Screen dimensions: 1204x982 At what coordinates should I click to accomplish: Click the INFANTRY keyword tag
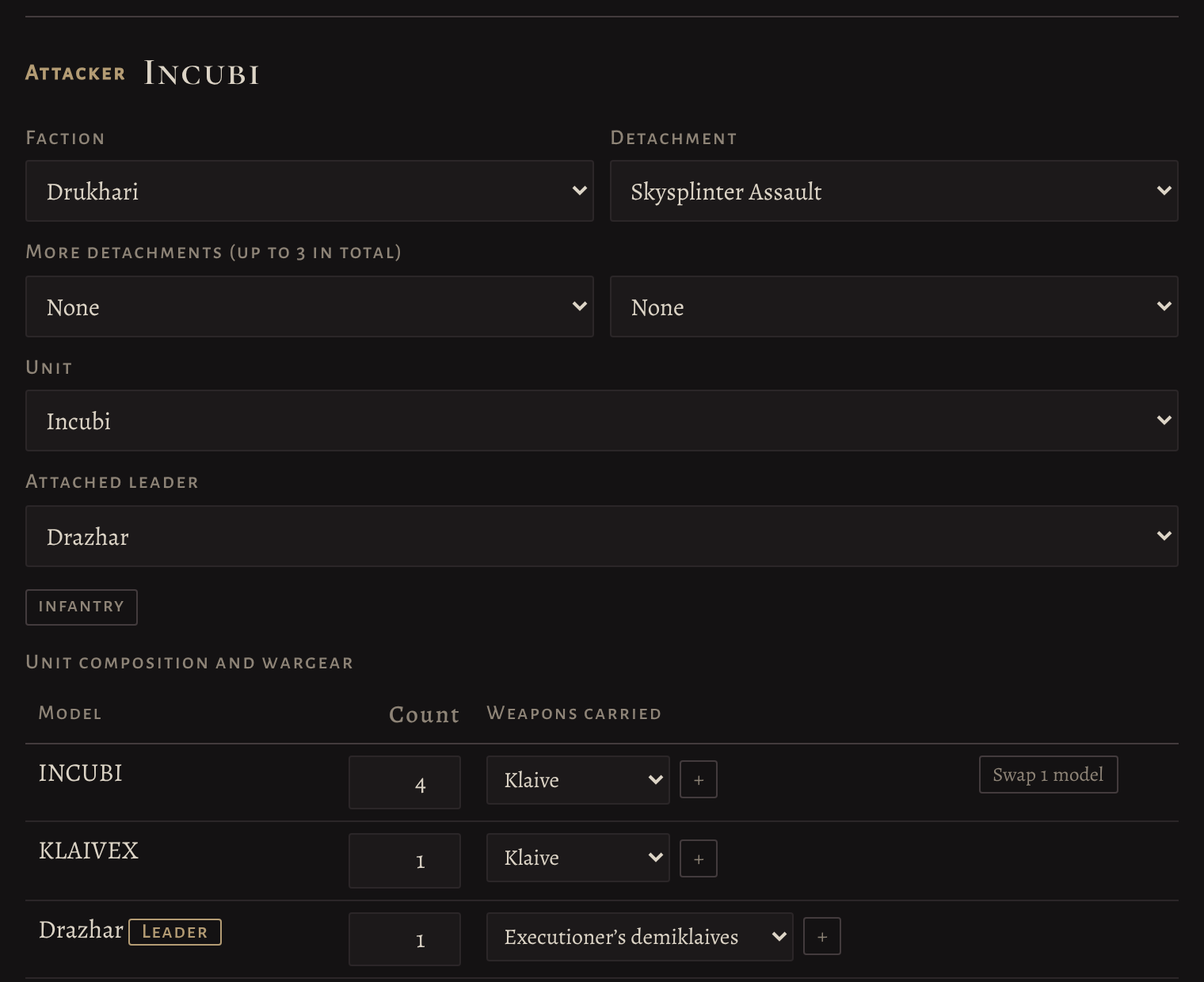[x=82, y=607]
